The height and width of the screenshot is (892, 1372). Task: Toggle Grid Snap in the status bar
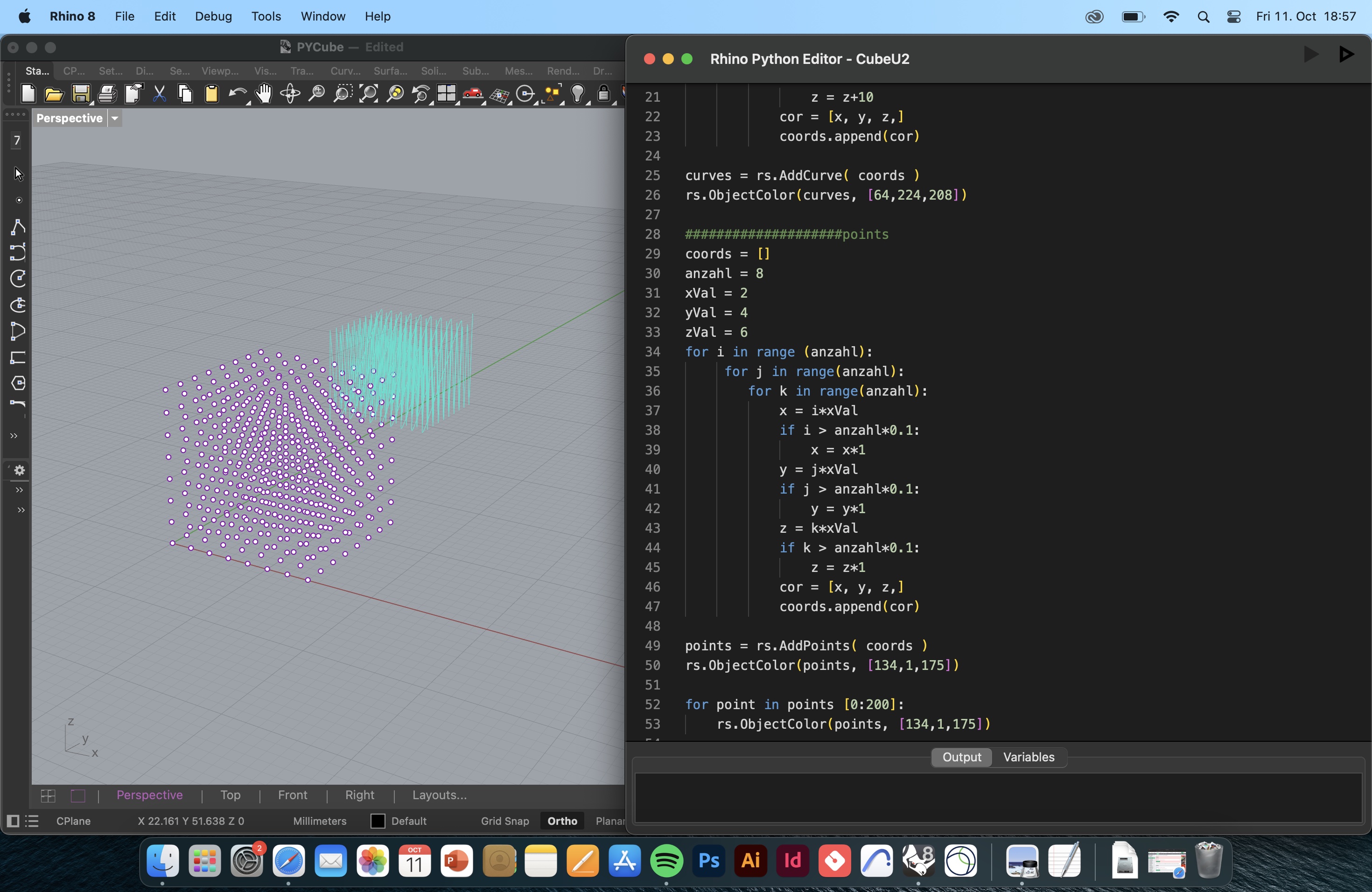pos(504,821)
